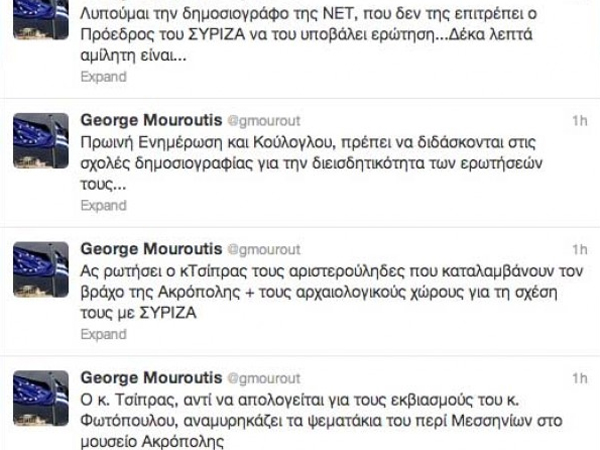Click the 1h timestamp on Πρωινή Ενημέρωση tweet
600x450 pixels.
coord(580,119)
